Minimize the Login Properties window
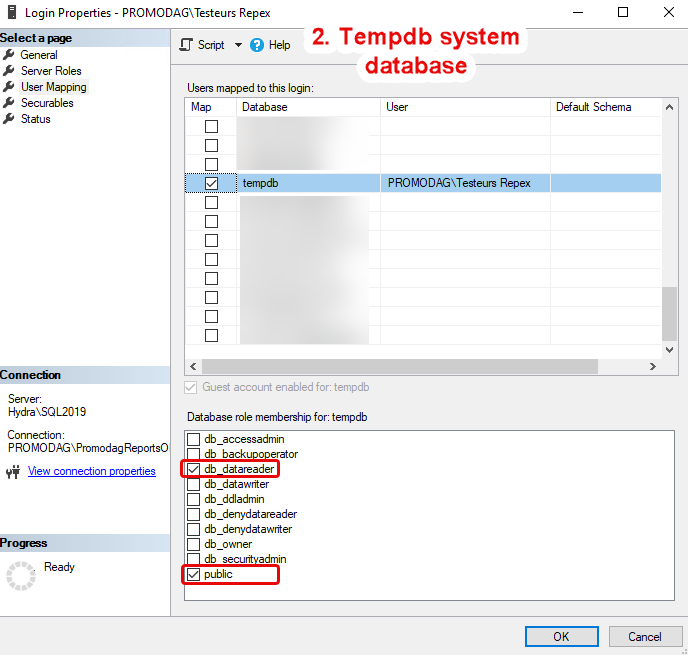Viewport: 689px width, 656px height. click(x=578, y=12)
